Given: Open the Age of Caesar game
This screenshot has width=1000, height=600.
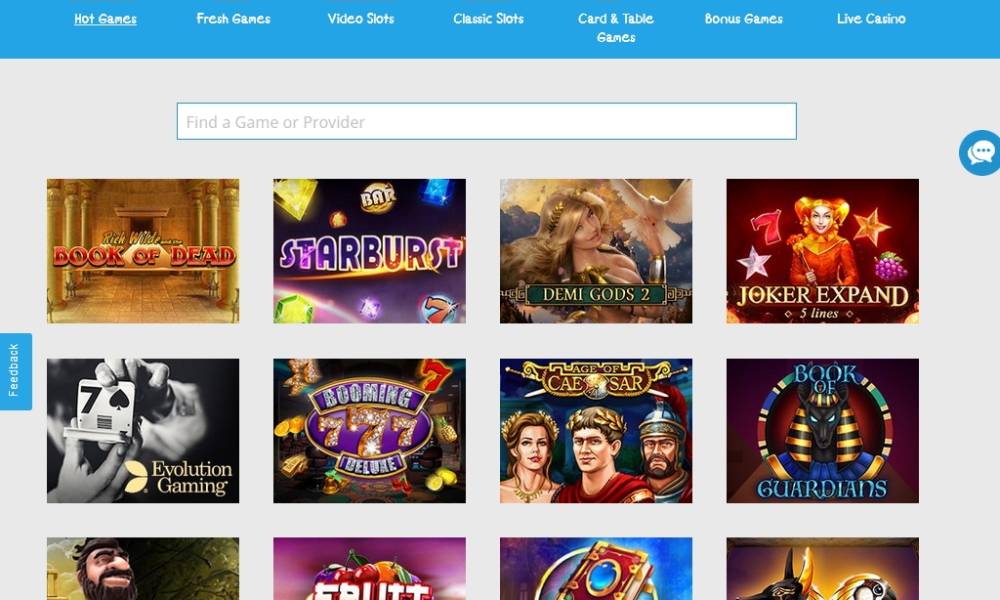Looking at the screenshot, I should coord(596,431).
